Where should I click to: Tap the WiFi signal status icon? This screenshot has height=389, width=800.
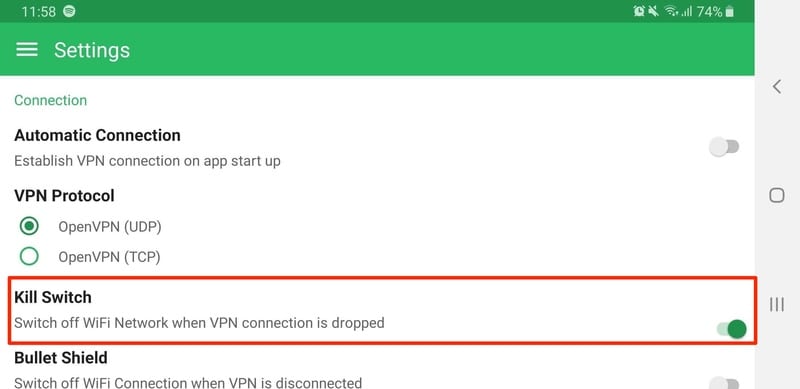tap(670, 11)
